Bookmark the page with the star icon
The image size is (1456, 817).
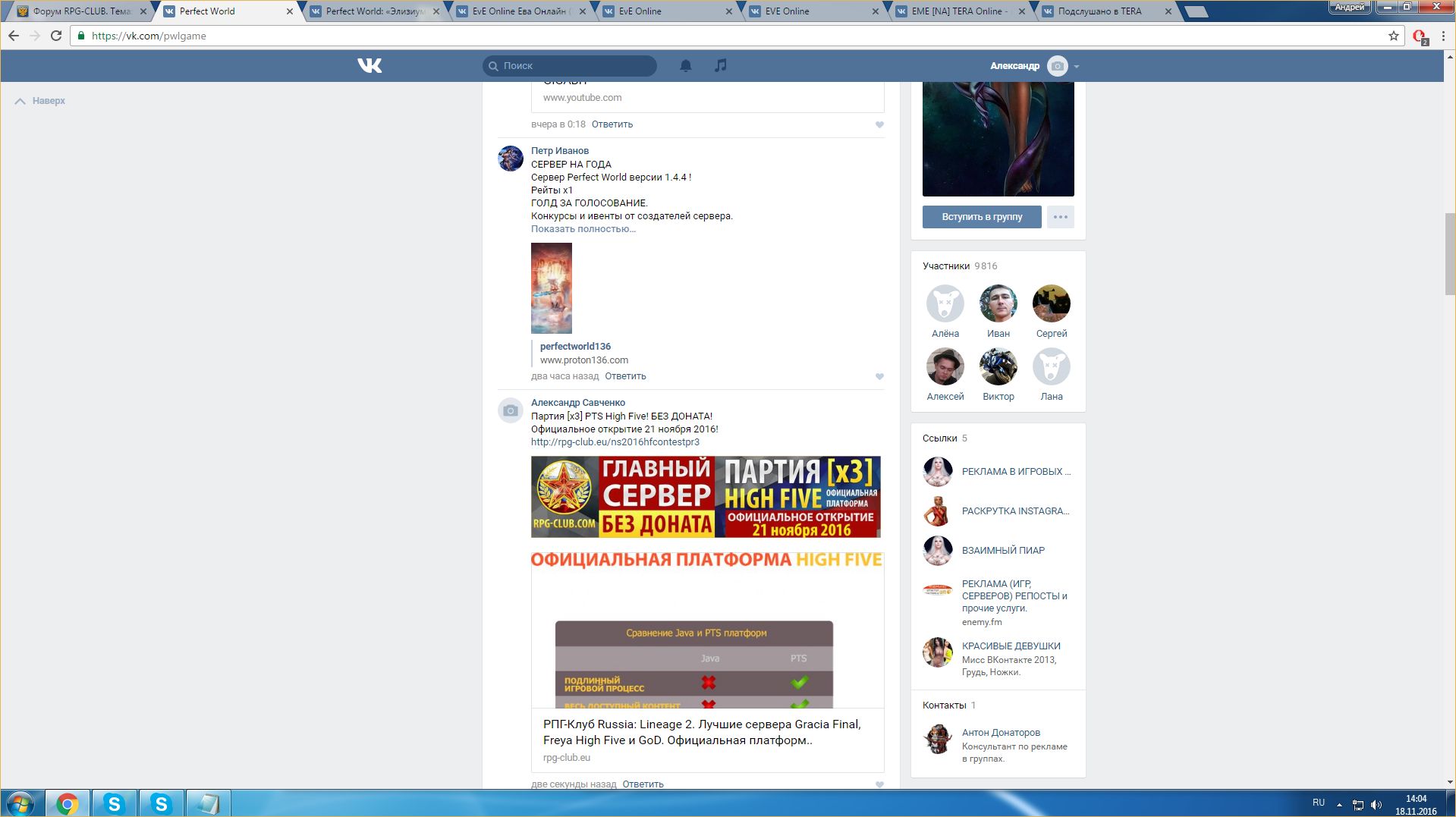(1394, 36)
